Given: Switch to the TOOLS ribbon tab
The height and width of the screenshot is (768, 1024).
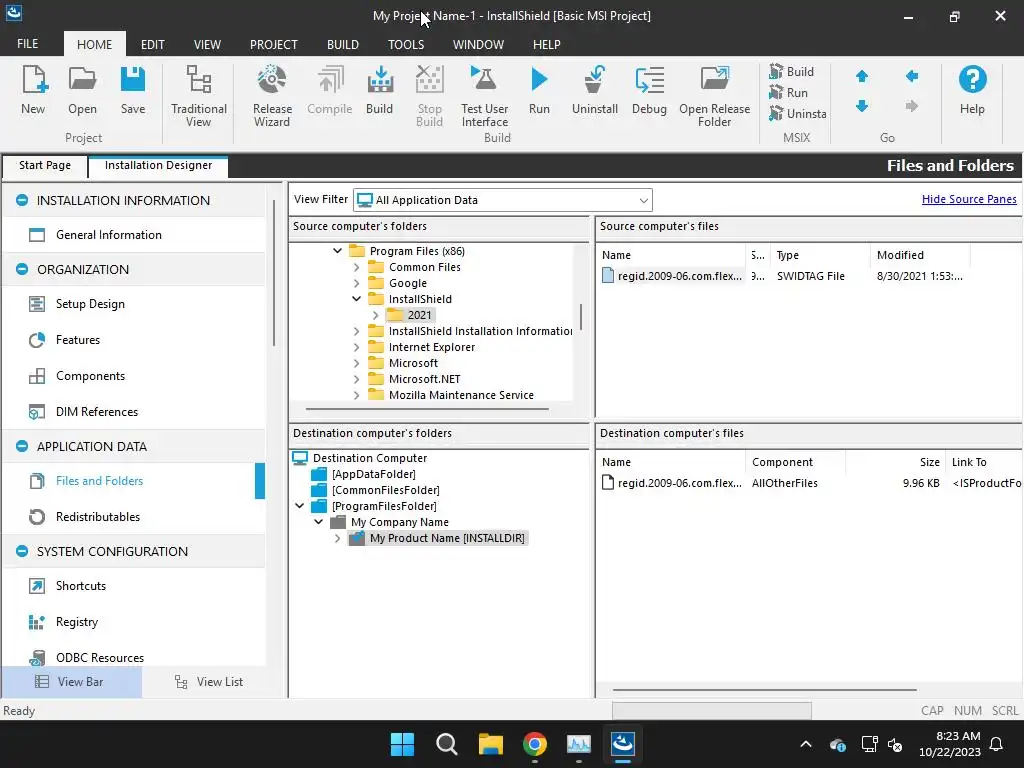Looking at the screenshot, I should tap(406, 44).
